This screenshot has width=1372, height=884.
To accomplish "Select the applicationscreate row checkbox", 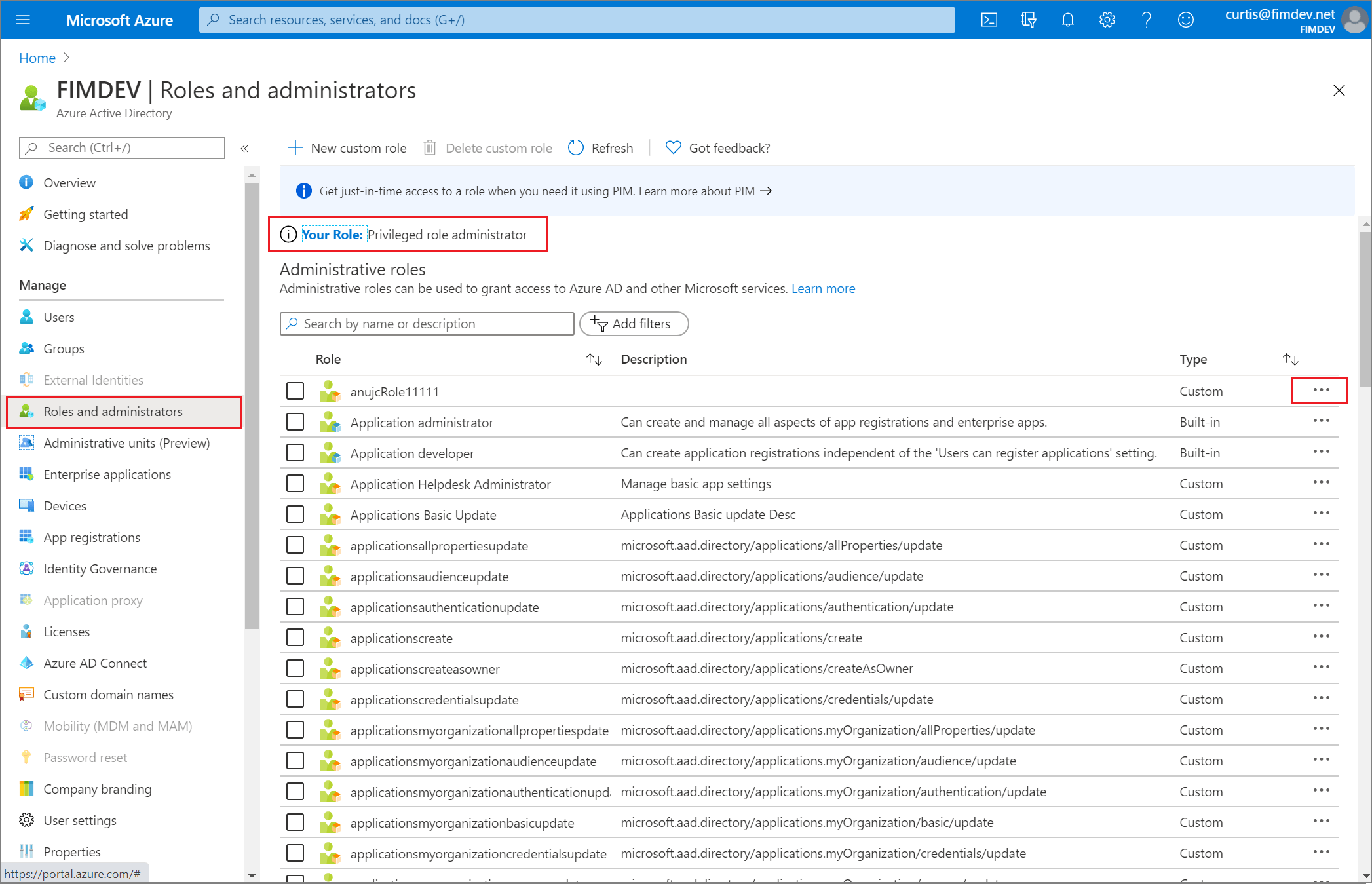I will pyautogui.click(x=295, y=637).
